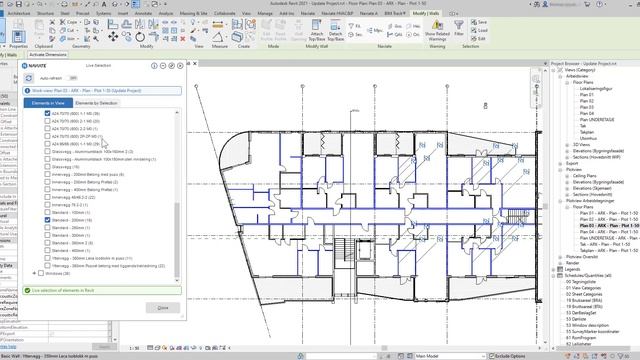The image size is (640, 360).
Task: Click the Naviate panel list vertical scrollbar
Action: point(177,239)
